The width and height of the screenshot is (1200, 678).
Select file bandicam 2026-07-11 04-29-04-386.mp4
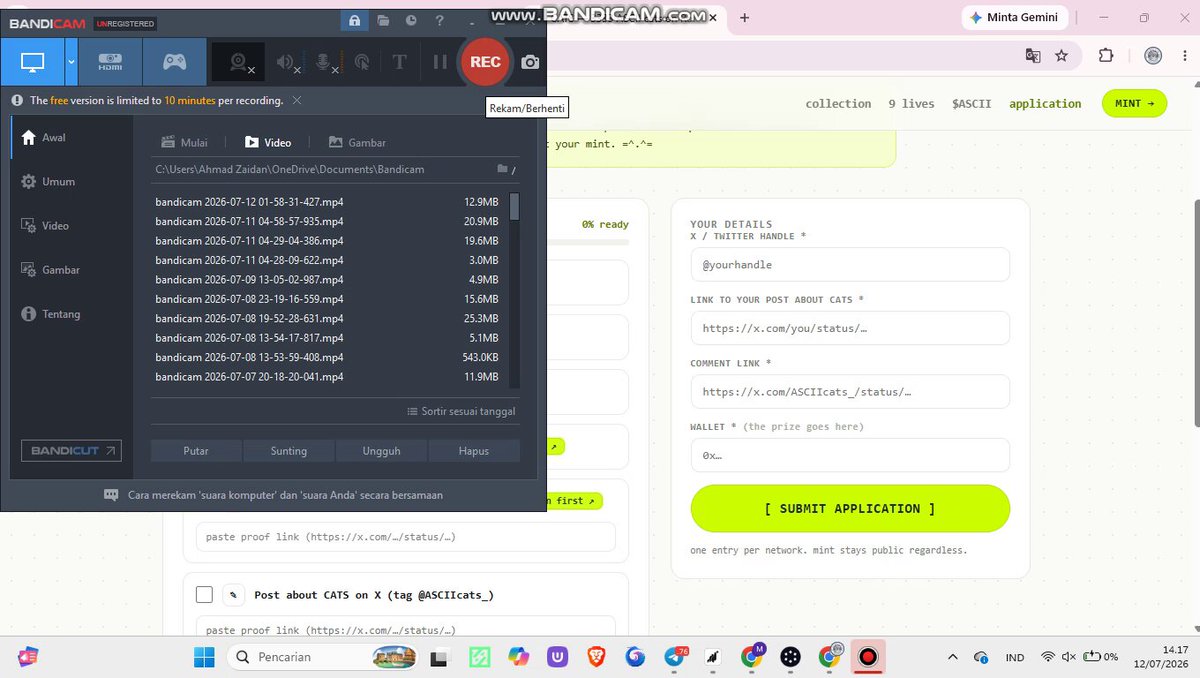point(326,241)
